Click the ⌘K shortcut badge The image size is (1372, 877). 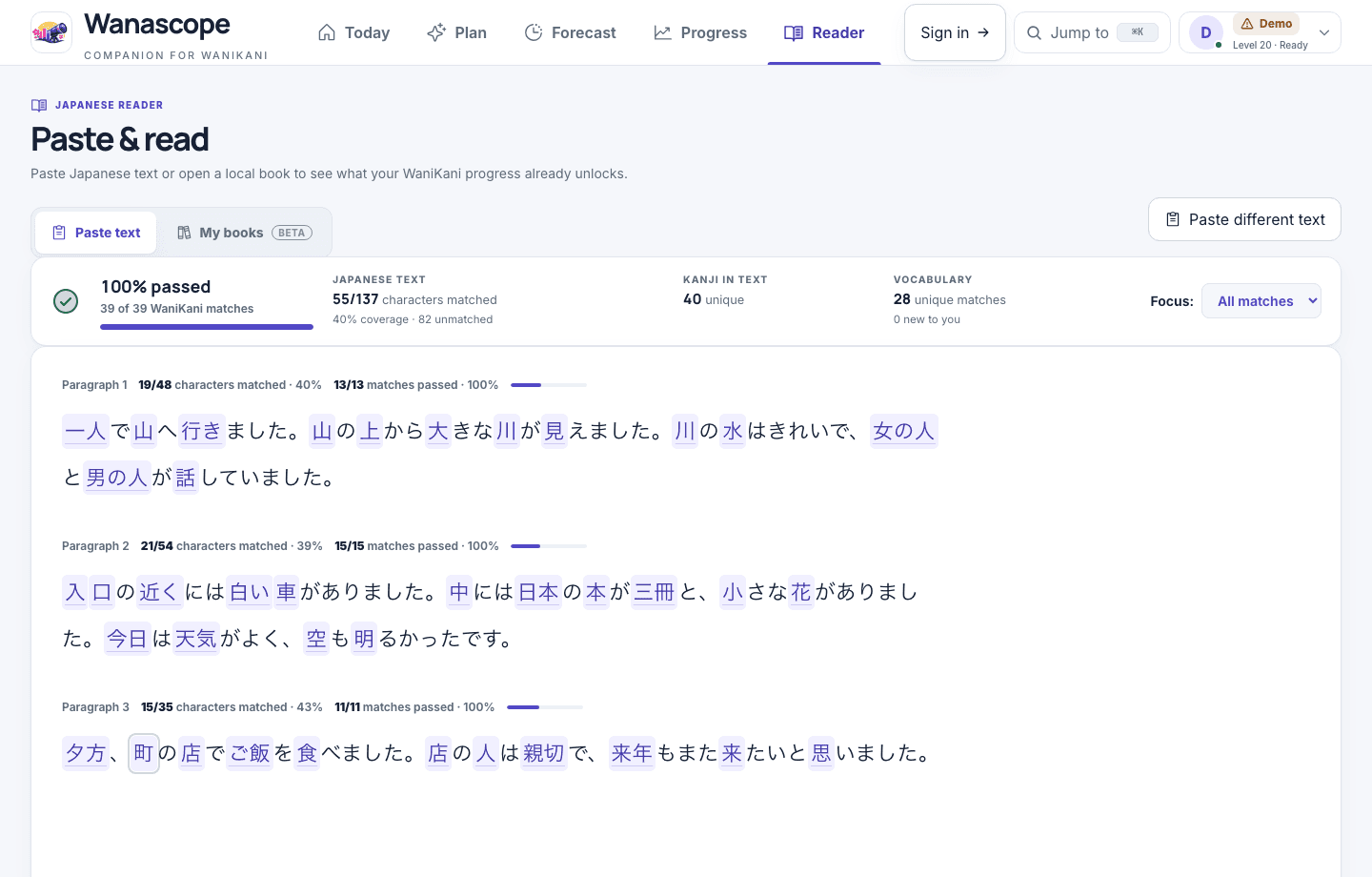coord(1138,32)
